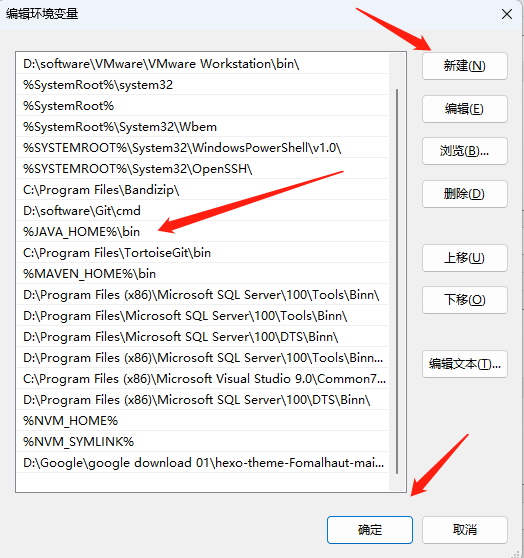The height and width of the screenshot is (558, 524).
Task: Move the entry up with 上移(U)
Action: point(465,258)
